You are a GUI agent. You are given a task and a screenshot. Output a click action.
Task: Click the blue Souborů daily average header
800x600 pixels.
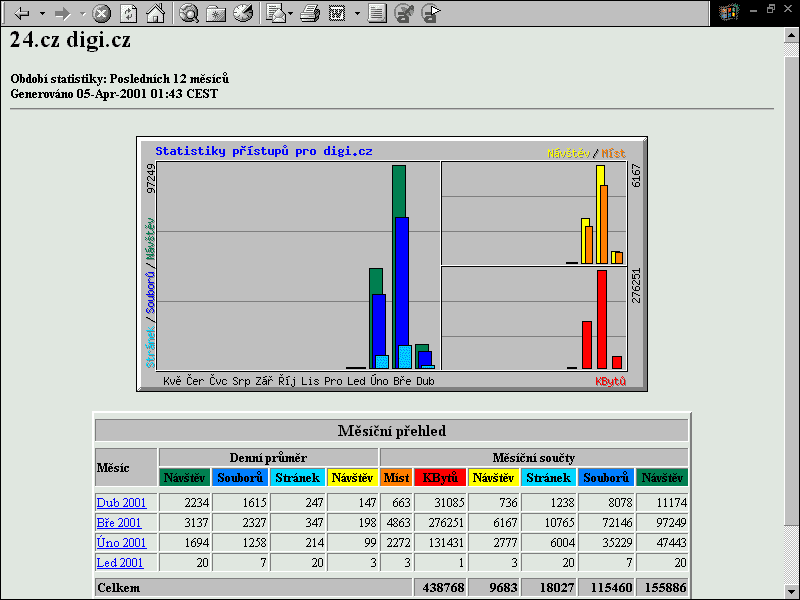[240, 478]
